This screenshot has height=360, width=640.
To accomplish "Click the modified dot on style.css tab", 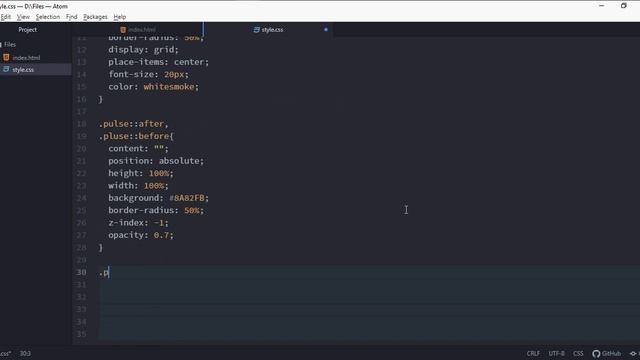I will (326, 29).
